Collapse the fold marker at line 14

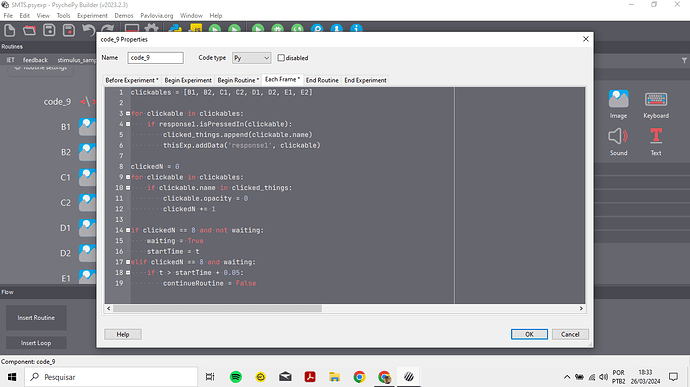128,230
